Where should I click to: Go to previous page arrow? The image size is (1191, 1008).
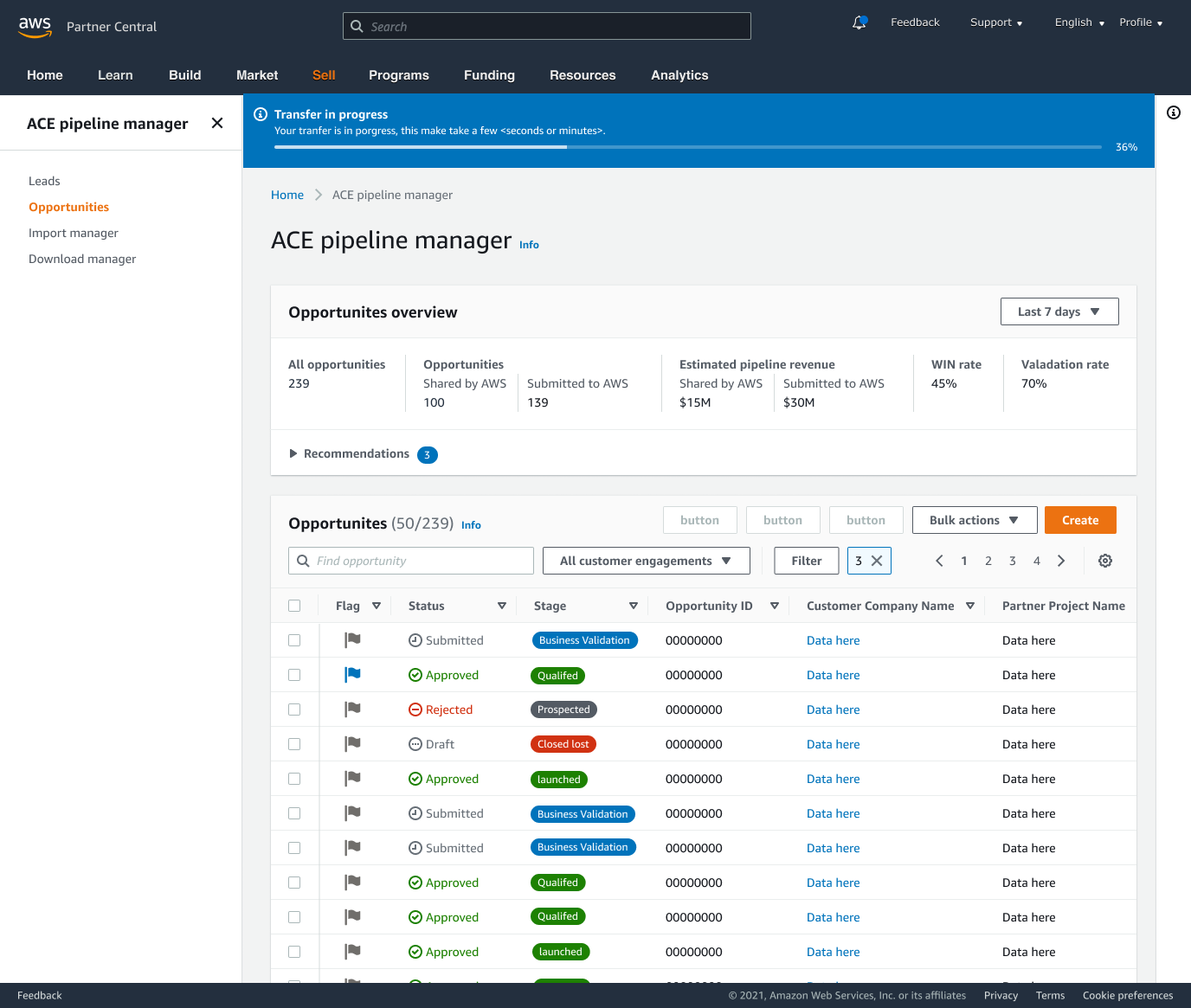pyautogui.click(x=939, y=561)
